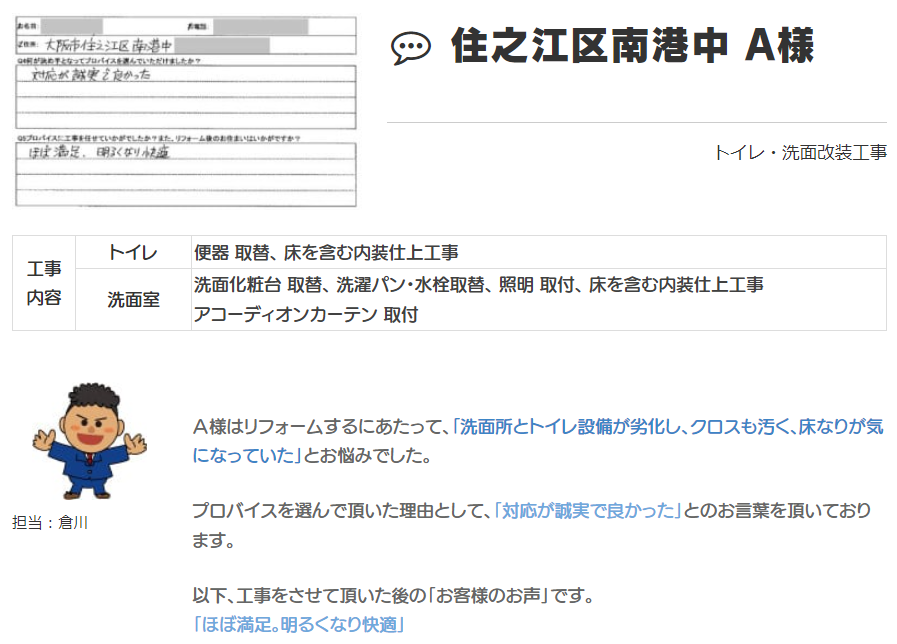Click the mascot character in the blue suit
This screenshot has width=897, height=644.
pyautogui.click(x=84, y=439)
